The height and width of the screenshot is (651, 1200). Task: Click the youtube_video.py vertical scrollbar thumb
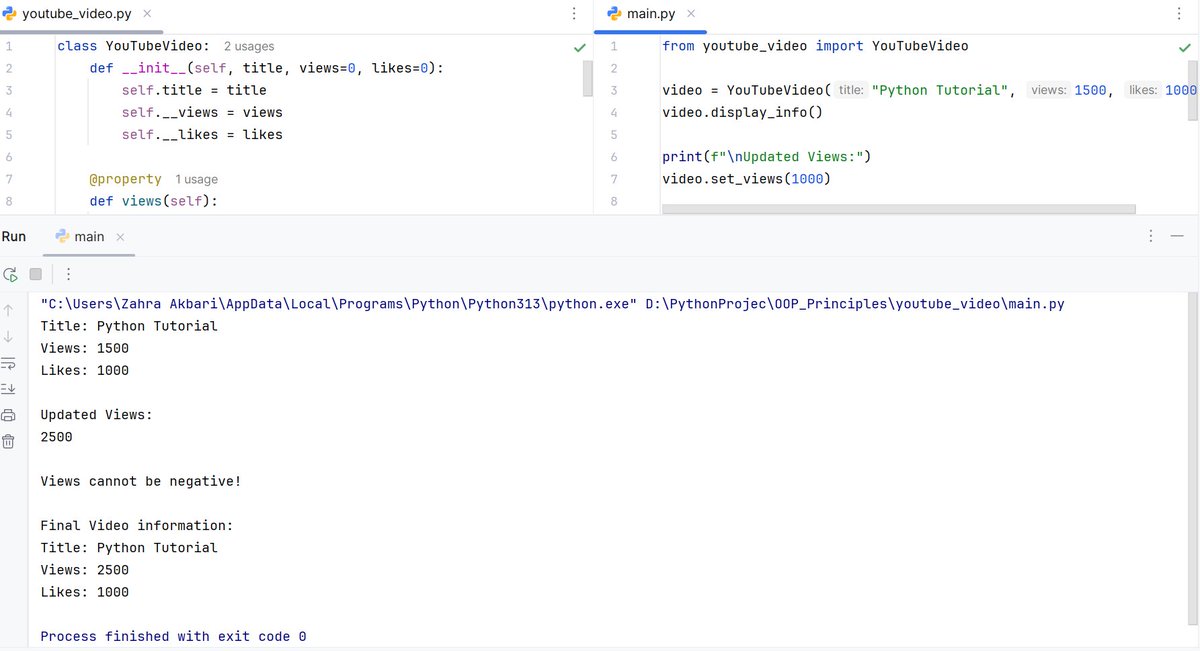(588, 78)
